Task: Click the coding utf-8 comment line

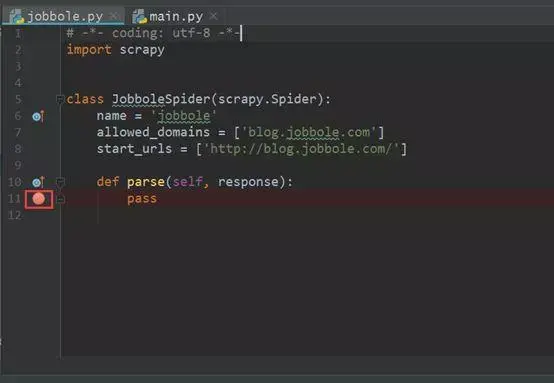Action: point(153,33)
